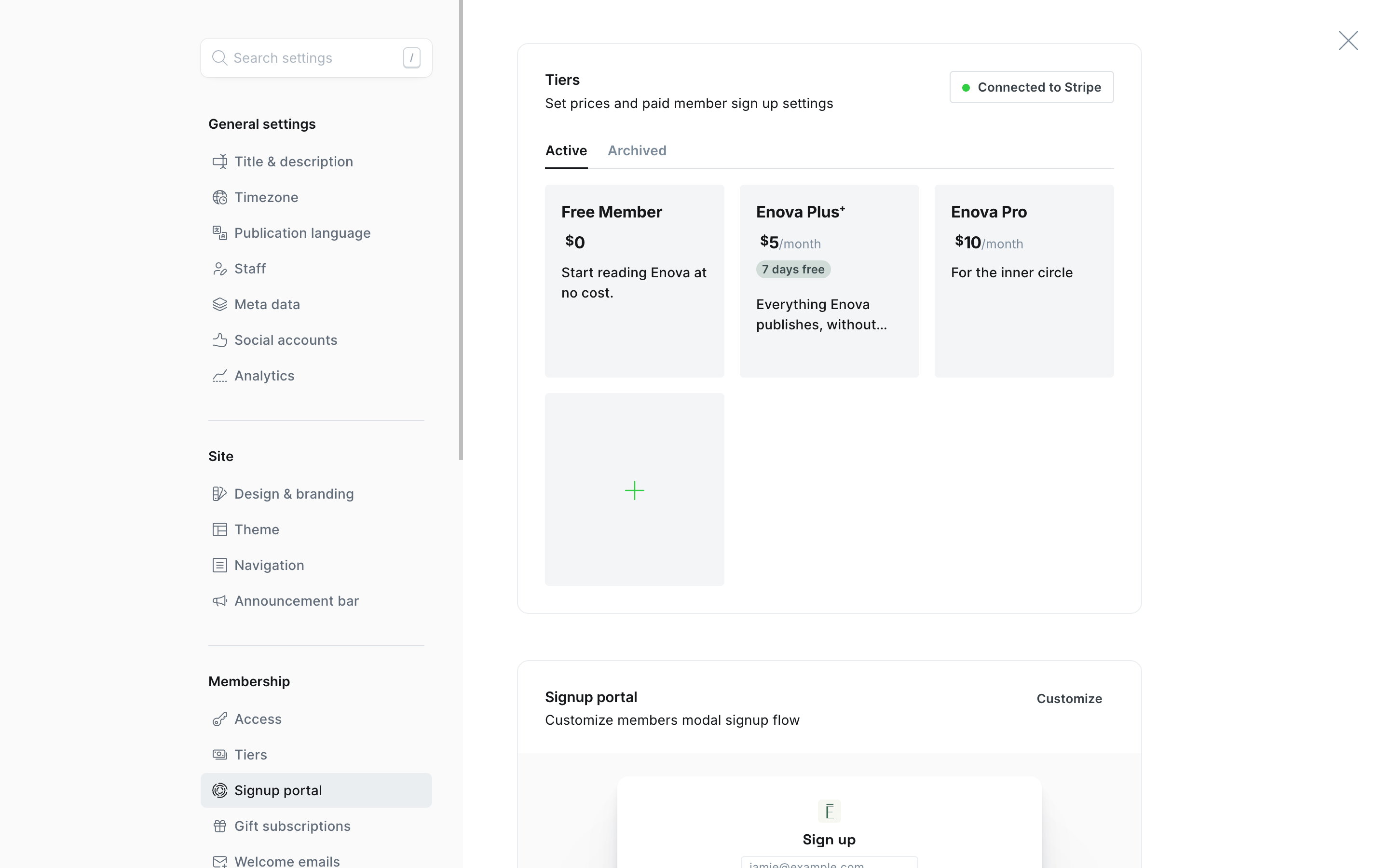Click the $5/month price text
Viewport: 1389px width, 868px height.
click(x=790, y=243)
